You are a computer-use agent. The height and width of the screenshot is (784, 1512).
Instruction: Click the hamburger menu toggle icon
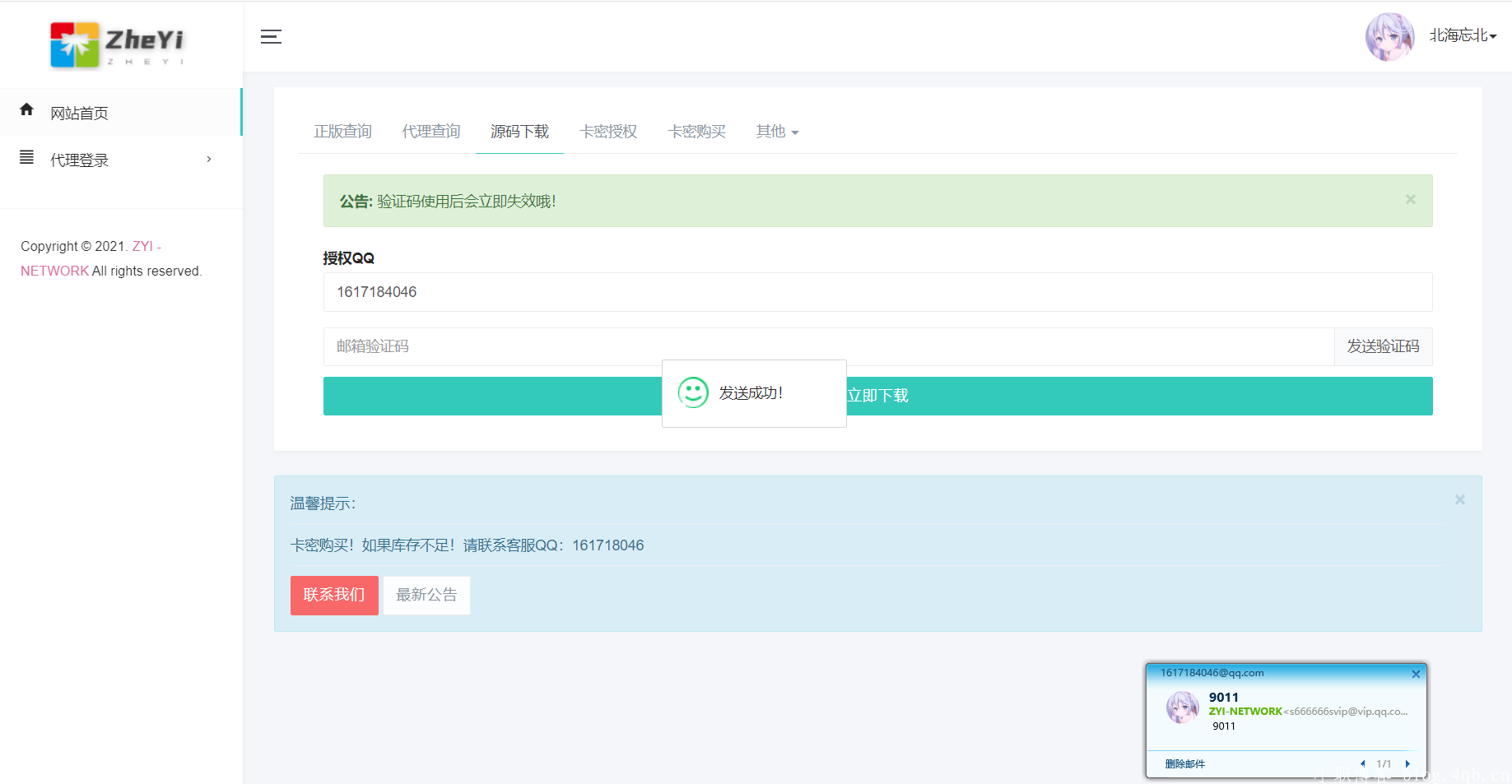[x=271, y=37]
